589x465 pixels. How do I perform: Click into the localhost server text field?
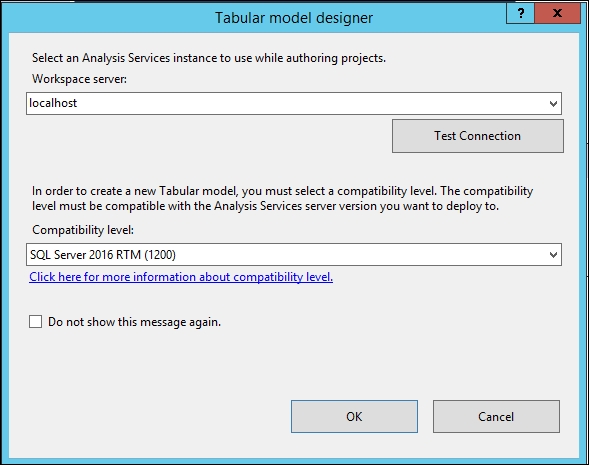tap(286, 104)
